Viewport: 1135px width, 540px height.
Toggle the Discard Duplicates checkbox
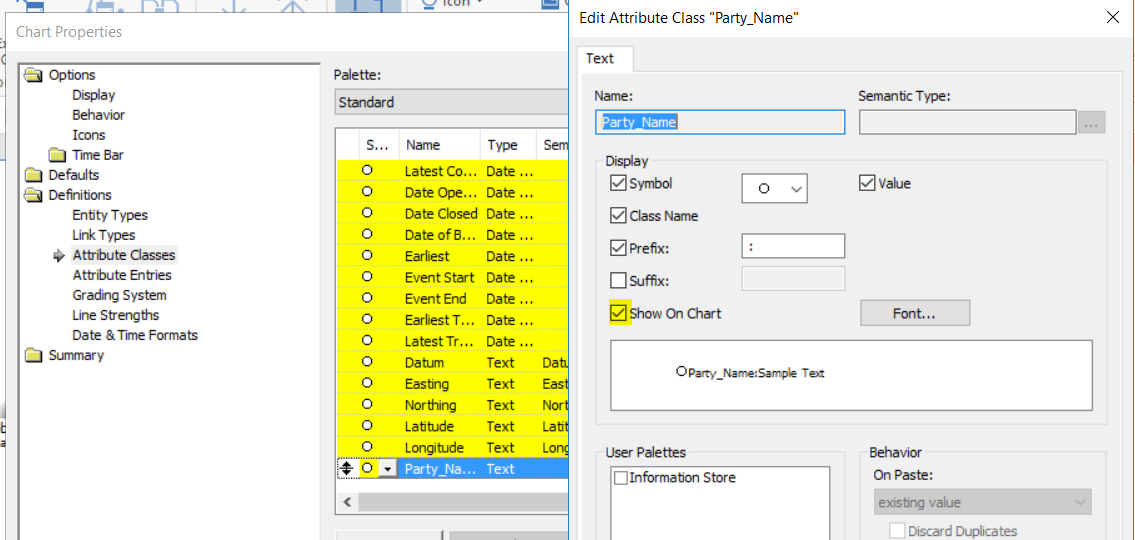897,531
